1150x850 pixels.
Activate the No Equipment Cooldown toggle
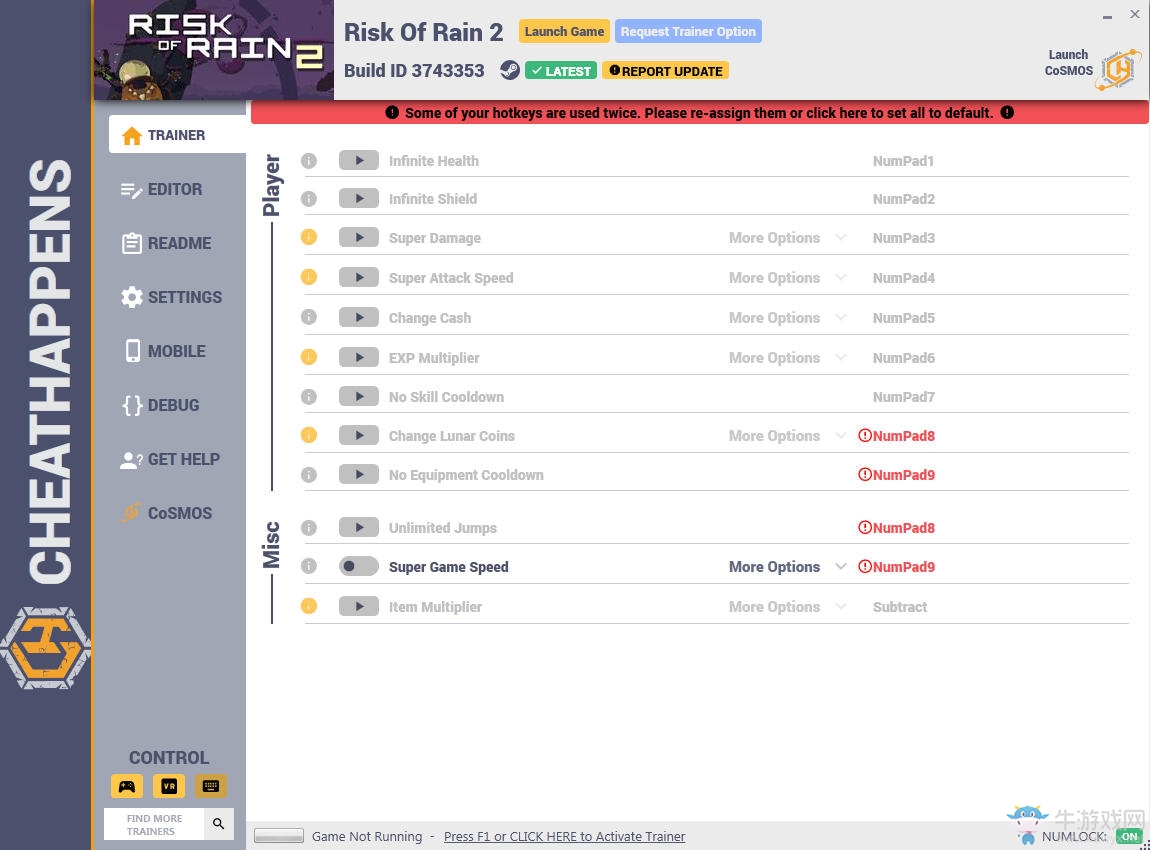359,475
